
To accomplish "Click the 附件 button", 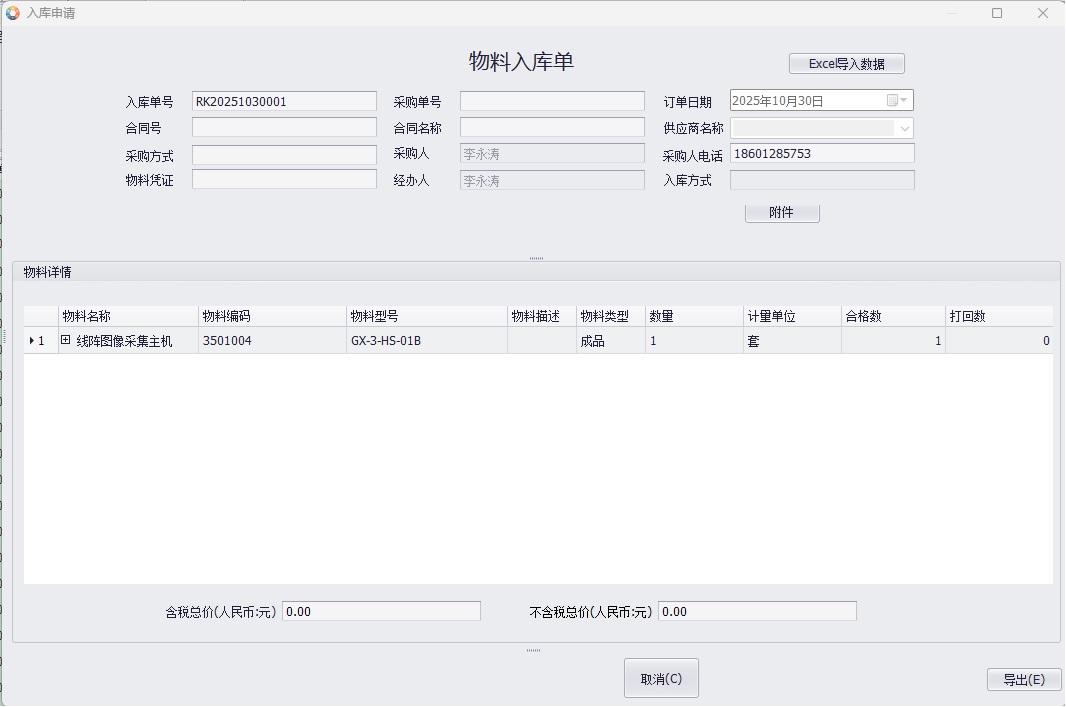I will (781, 213).
